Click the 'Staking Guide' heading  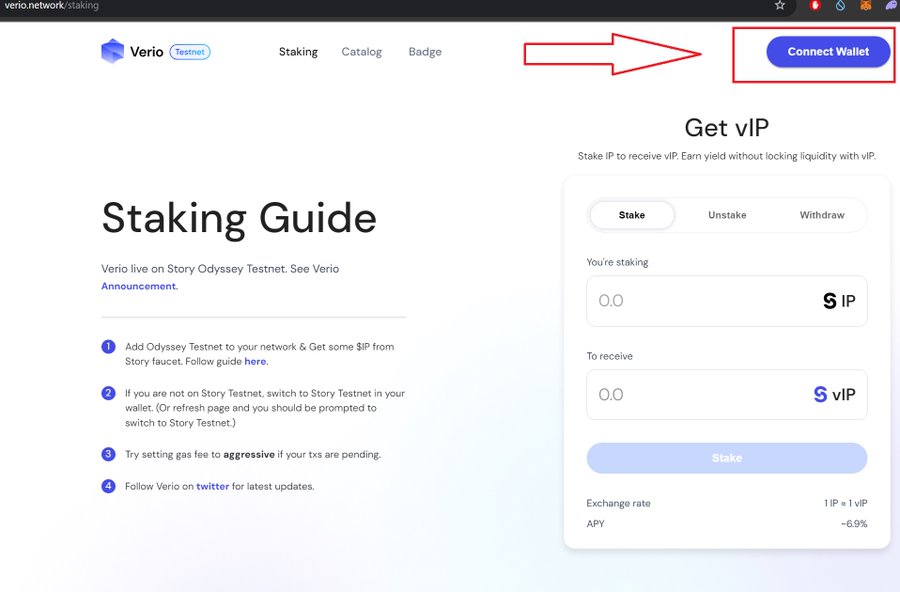click(239, 219)
